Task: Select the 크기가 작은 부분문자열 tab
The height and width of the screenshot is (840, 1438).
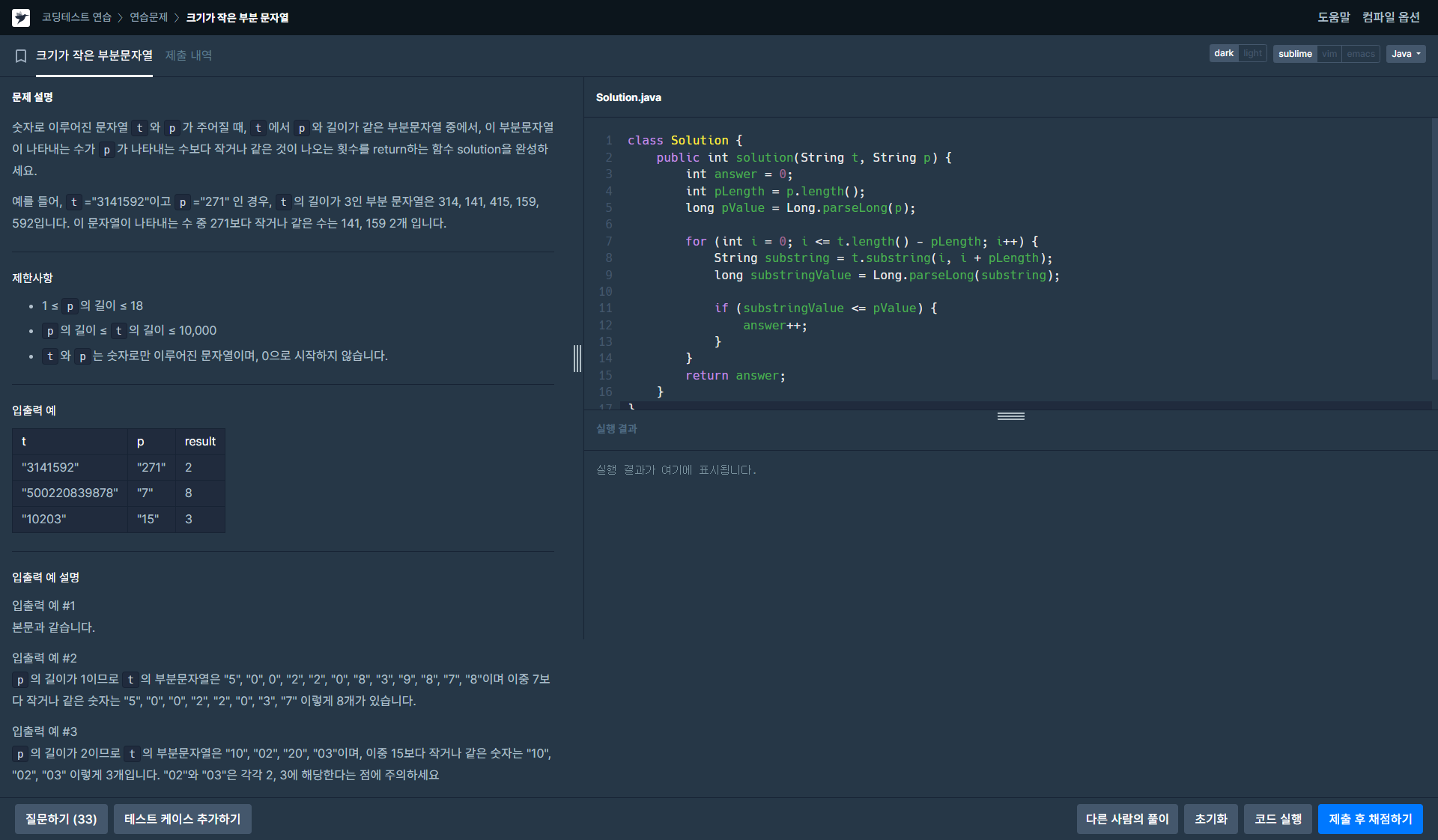Action: coord(94,55)
